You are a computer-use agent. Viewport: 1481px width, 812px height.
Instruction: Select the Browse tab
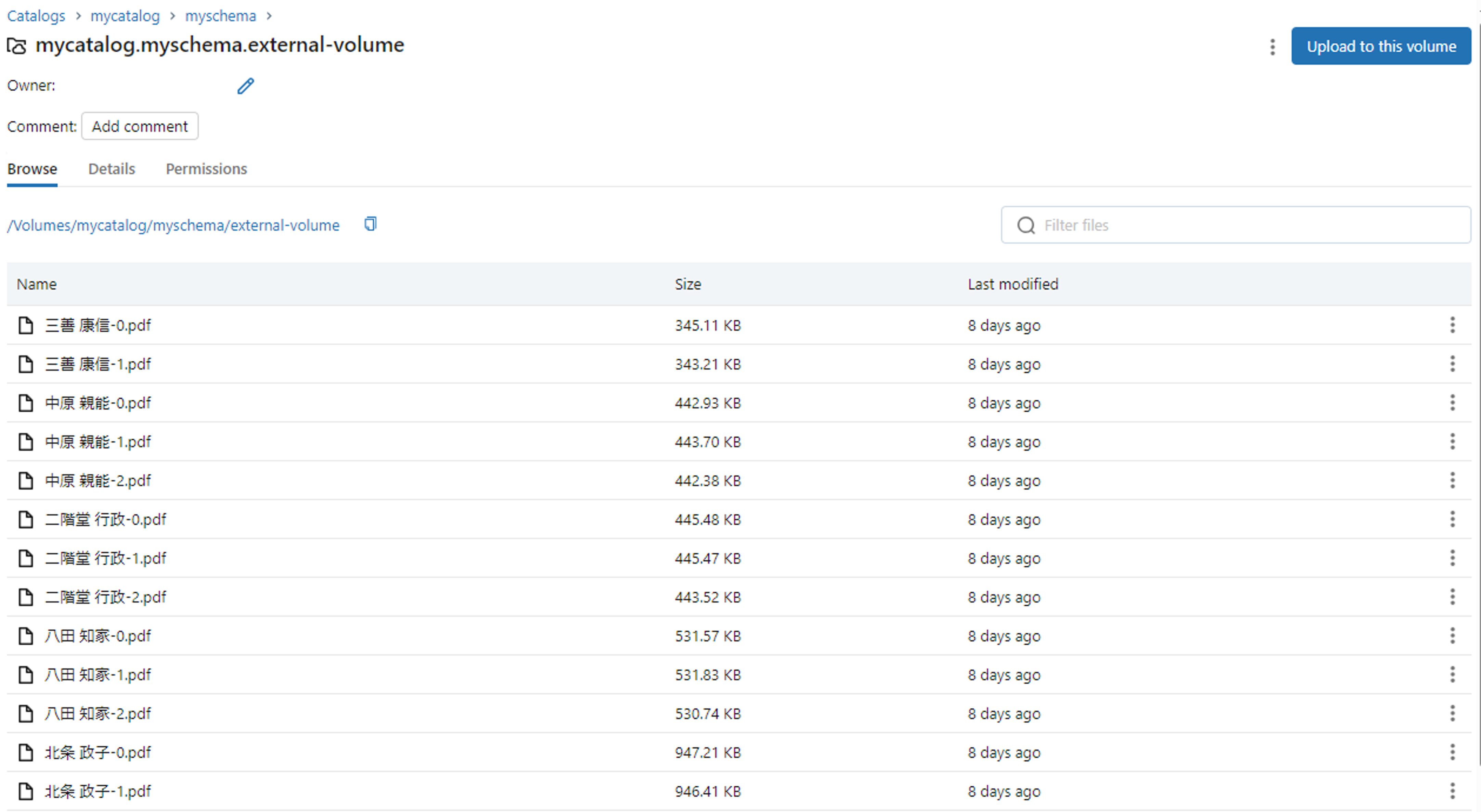point(32,169)
